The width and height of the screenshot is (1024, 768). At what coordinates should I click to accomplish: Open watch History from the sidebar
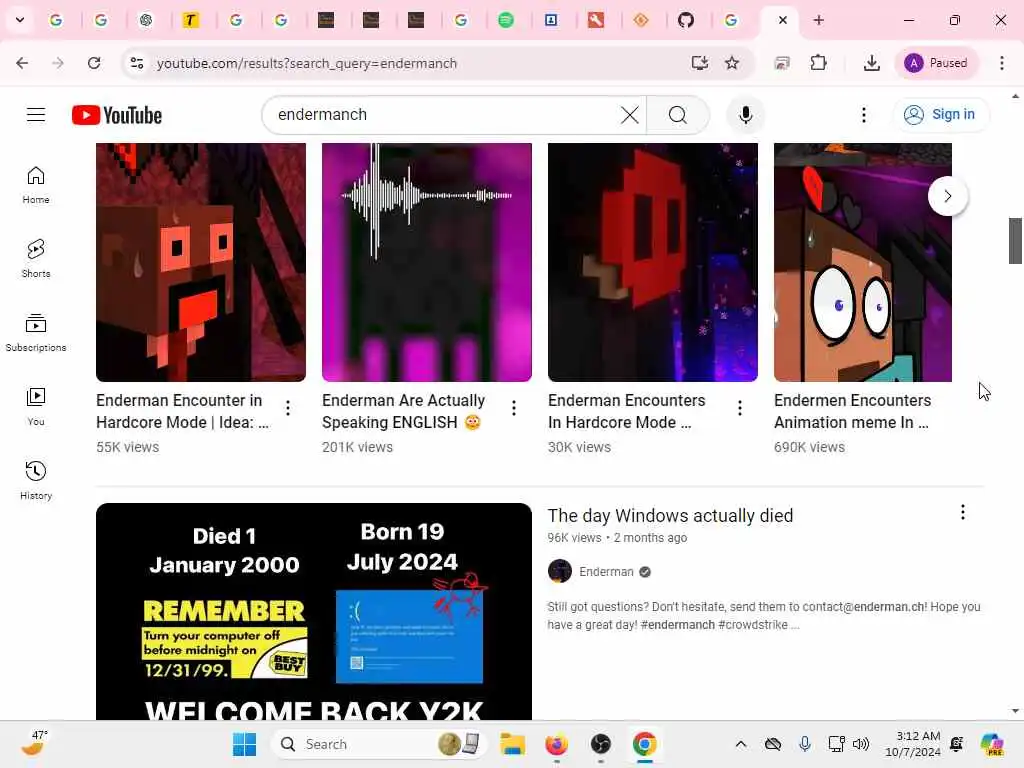pyautogui.click(x=36, y=480)
